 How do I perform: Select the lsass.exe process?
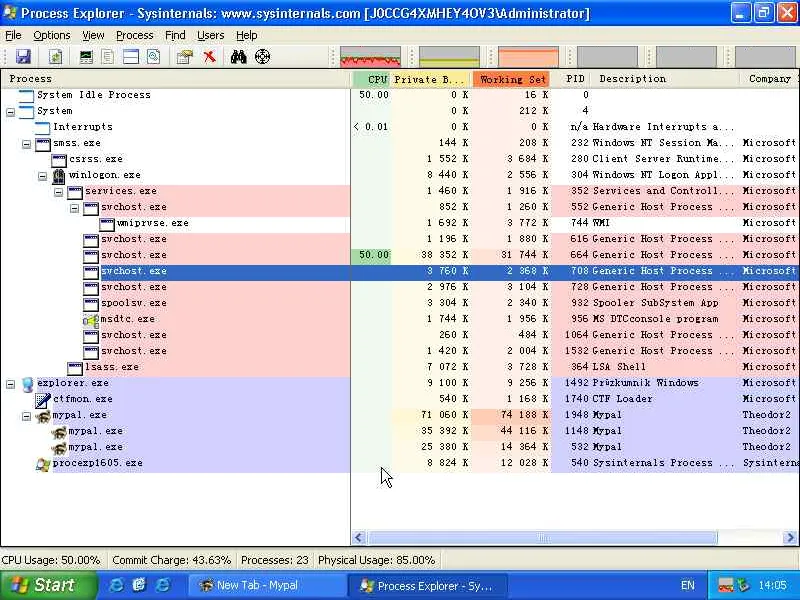(x=400, y=367)
